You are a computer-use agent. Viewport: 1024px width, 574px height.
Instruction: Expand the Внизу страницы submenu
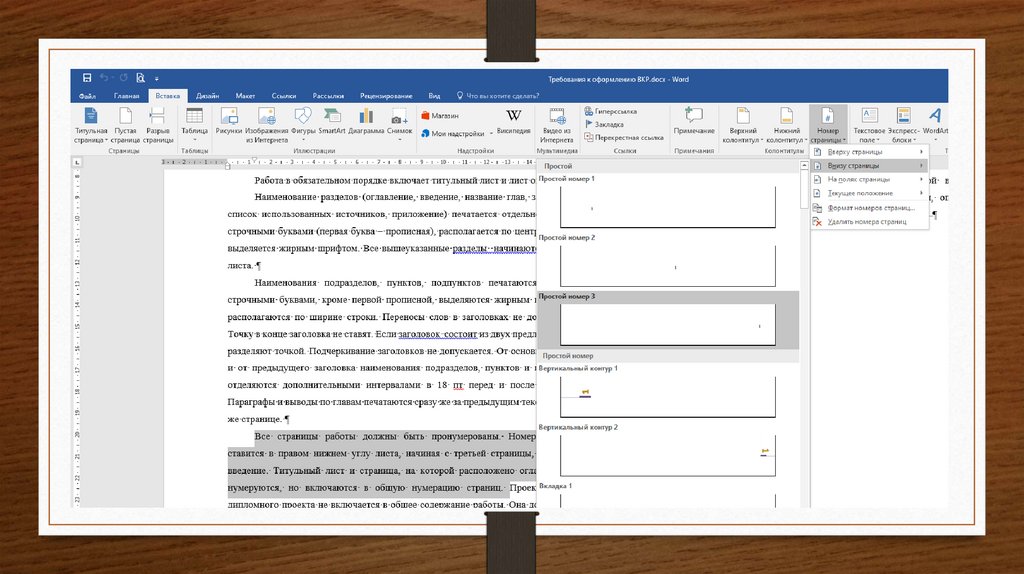pyautogui.click(x=869, y=165)
